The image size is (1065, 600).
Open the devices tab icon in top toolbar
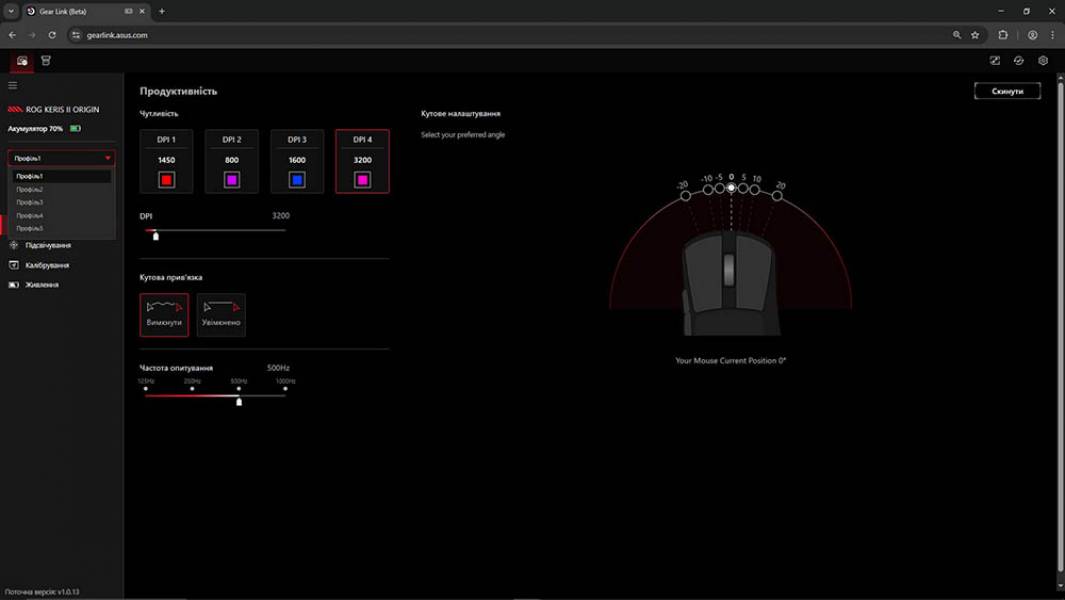(20, 60)
